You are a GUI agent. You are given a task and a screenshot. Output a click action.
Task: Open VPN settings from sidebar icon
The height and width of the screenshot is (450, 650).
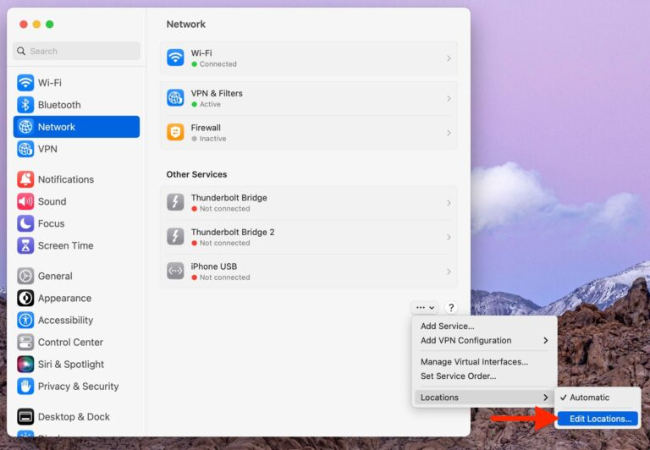click(25, 149)
